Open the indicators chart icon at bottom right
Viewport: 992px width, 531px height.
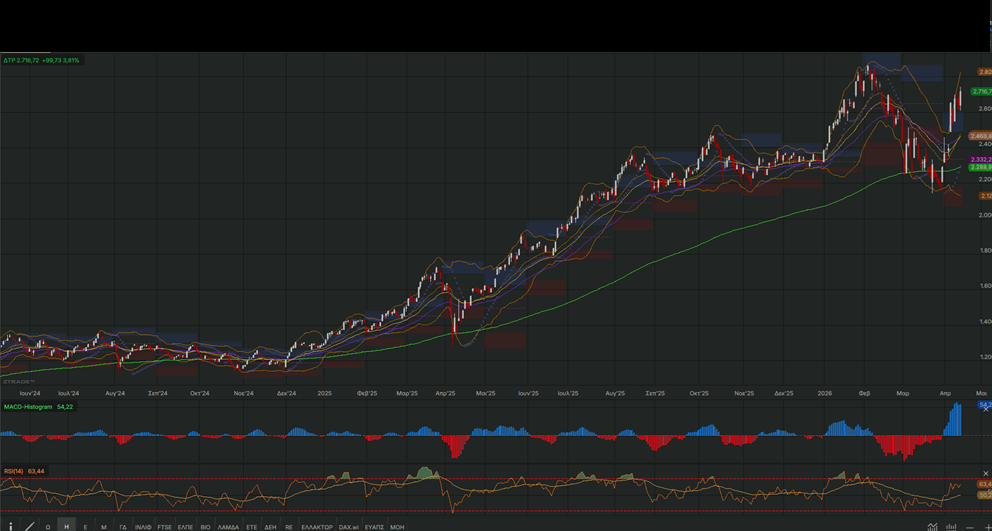pyautogui.click(x=933, y=527)
